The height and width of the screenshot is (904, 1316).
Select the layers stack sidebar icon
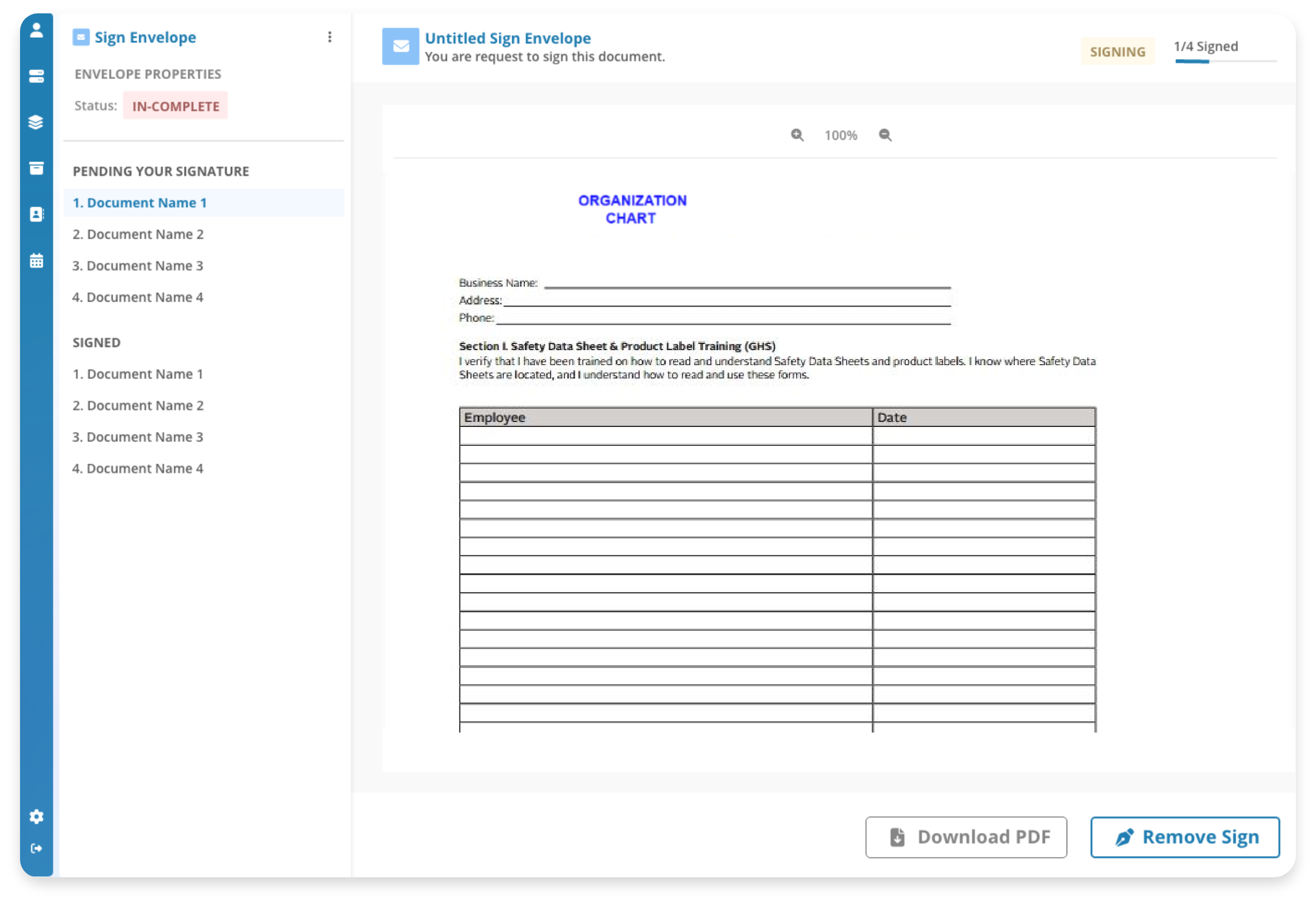36,122
